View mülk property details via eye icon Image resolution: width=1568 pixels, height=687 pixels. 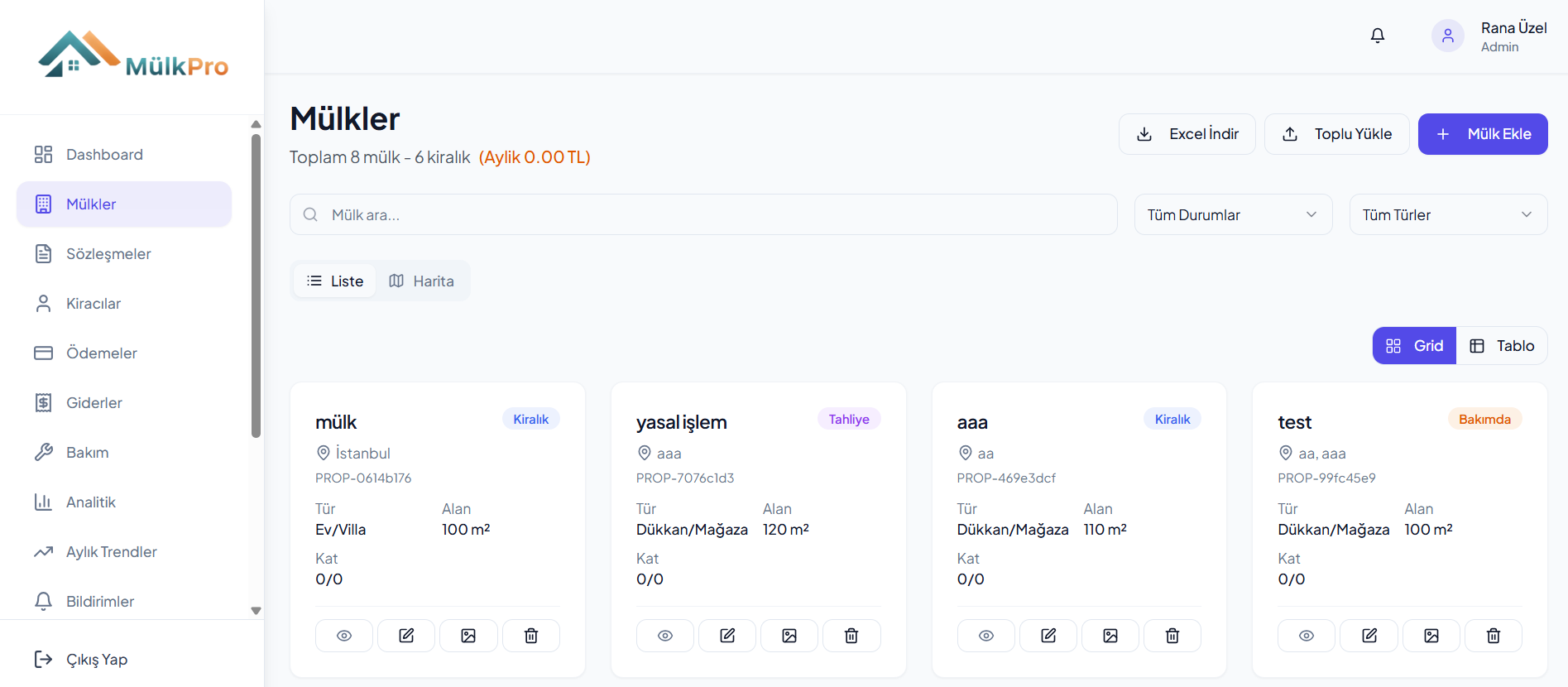(344, 636)
